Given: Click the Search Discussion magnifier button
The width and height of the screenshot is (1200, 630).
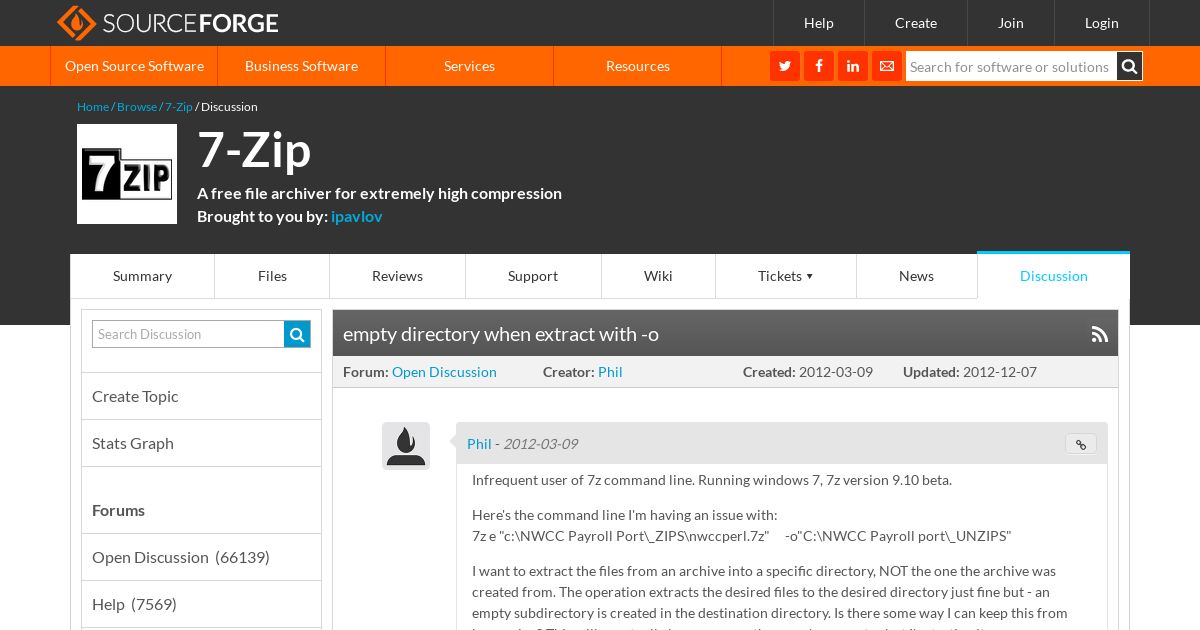Looking at the screenshot, I should [x=297, y=334].
